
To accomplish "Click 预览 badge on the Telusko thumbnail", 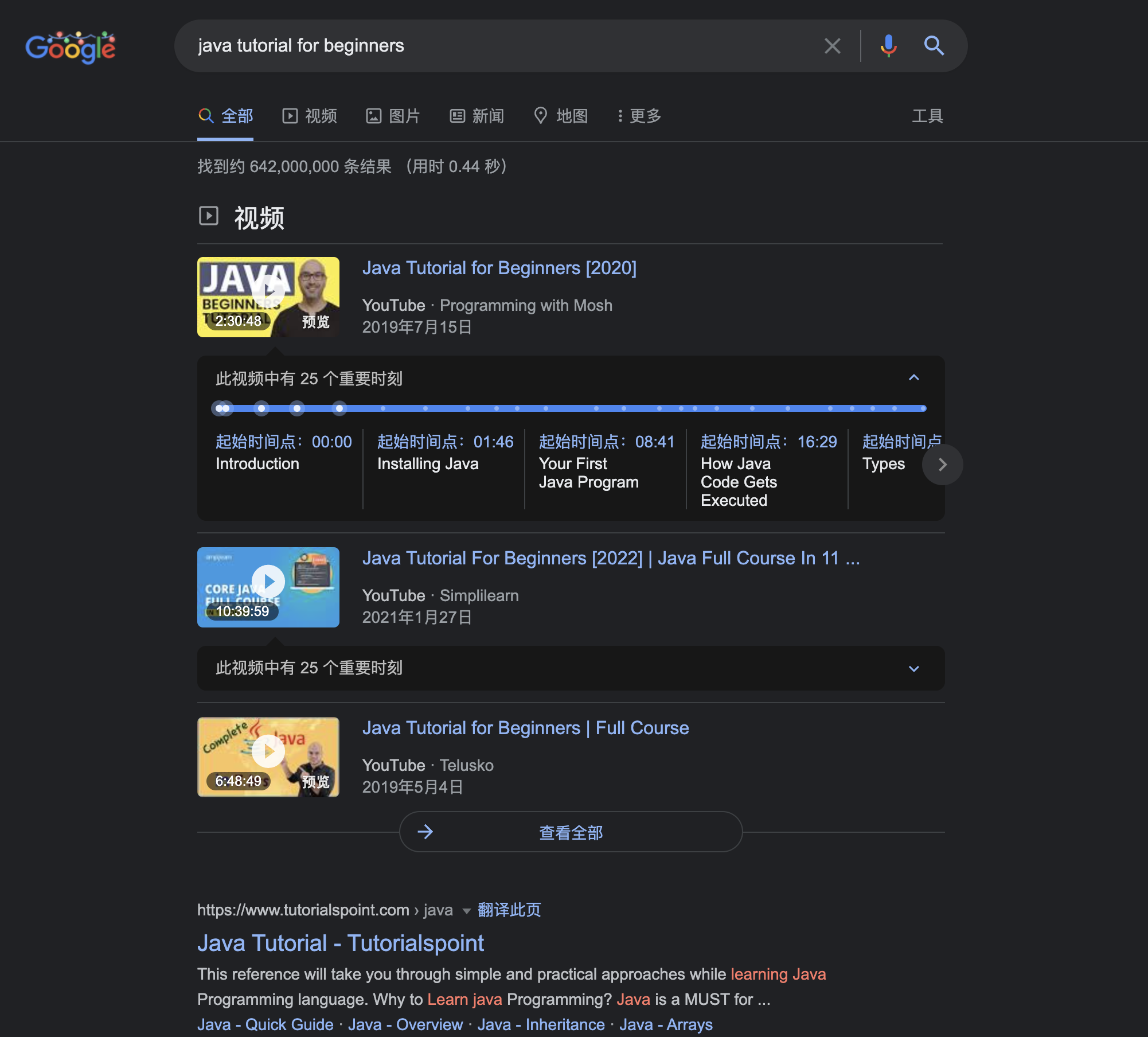I will (x=316, y=782).
